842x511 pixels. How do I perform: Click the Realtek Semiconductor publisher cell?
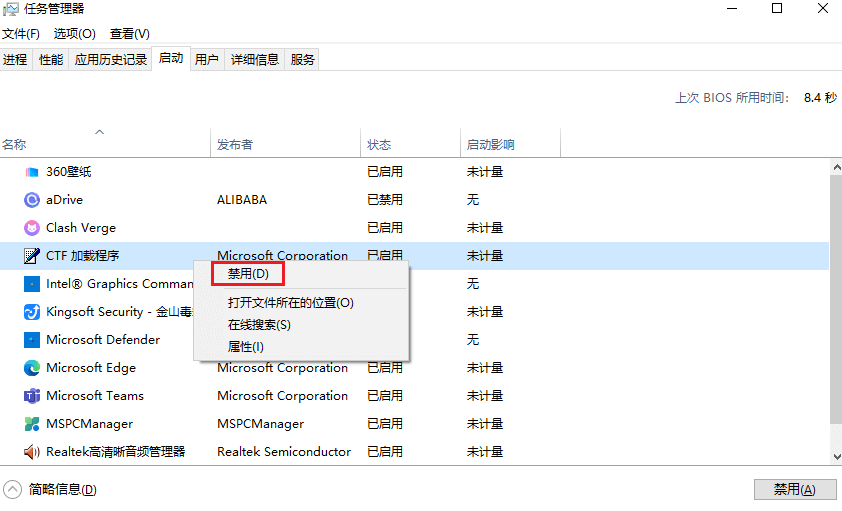tap(284, 452)
